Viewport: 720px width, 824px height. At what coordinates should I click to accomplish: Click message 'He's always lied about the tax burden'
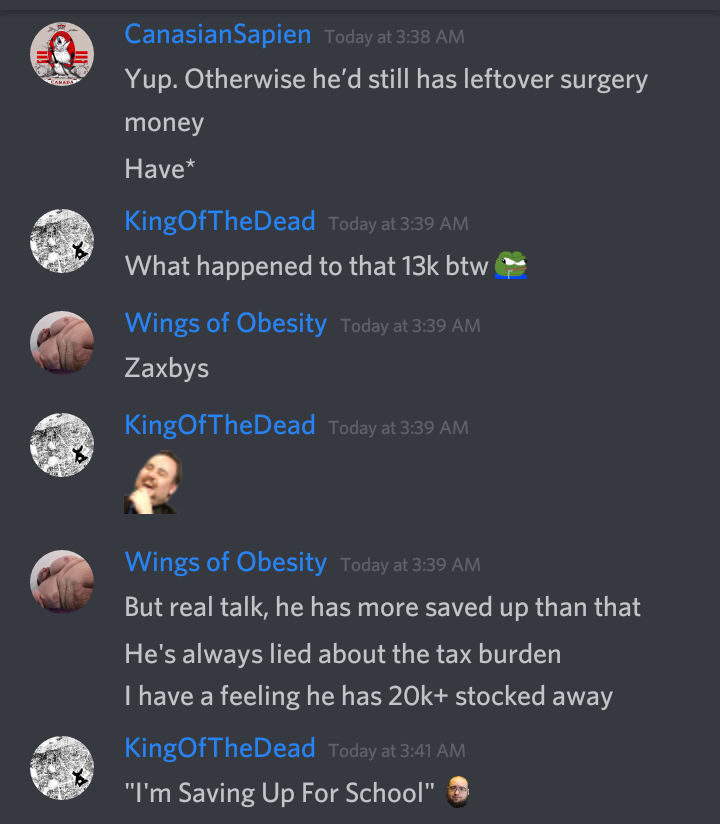pos(343,654)
